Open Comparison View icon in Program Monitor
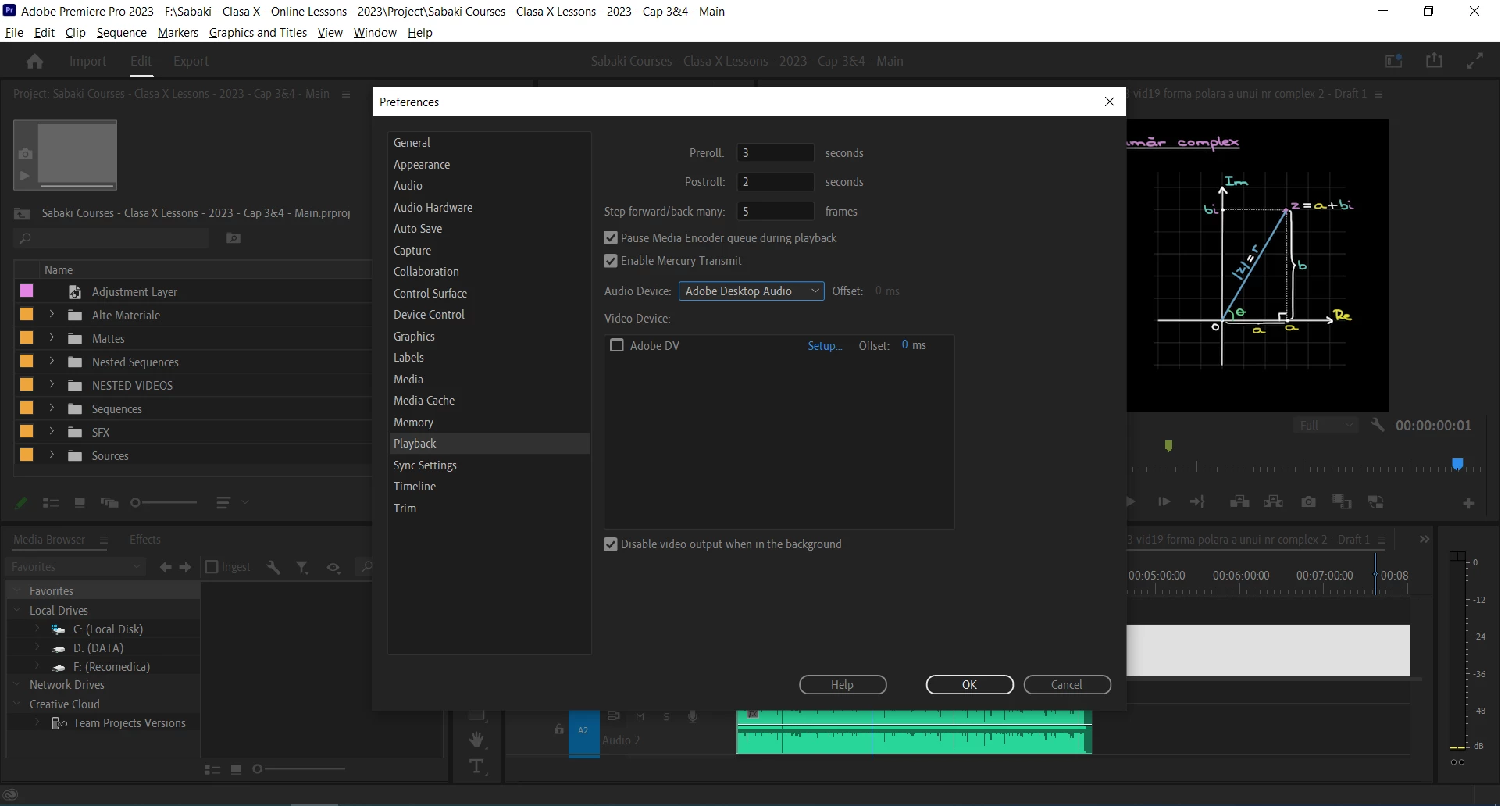 (x=1342, y=501)
